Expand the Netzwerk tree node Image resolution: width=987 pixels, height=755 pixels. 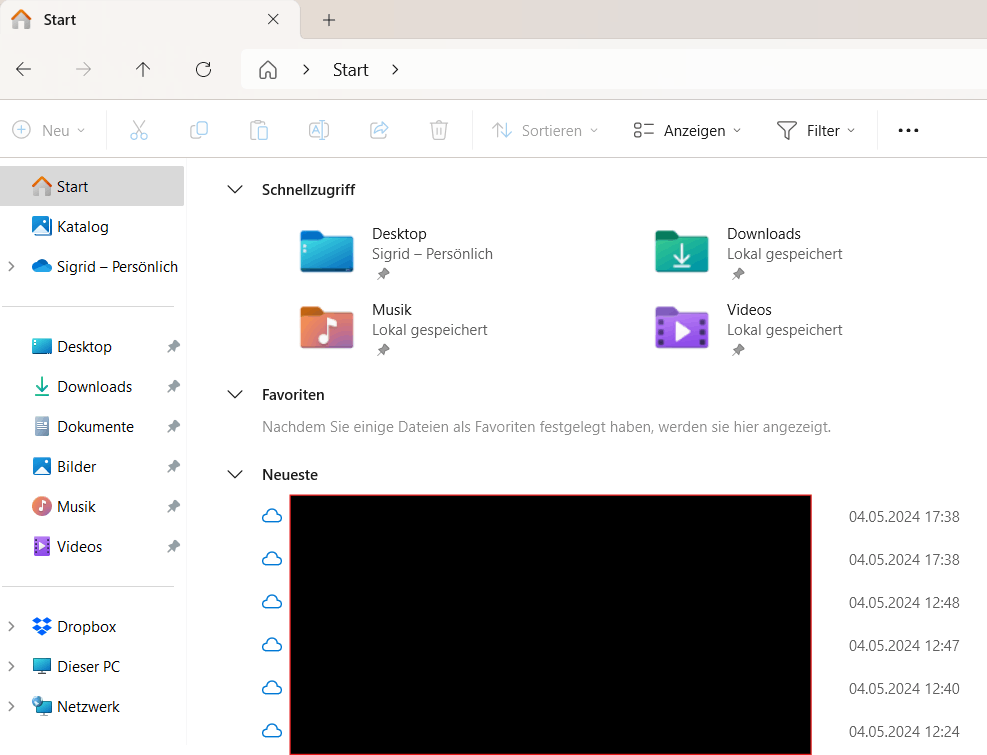[x=11, y=707]
